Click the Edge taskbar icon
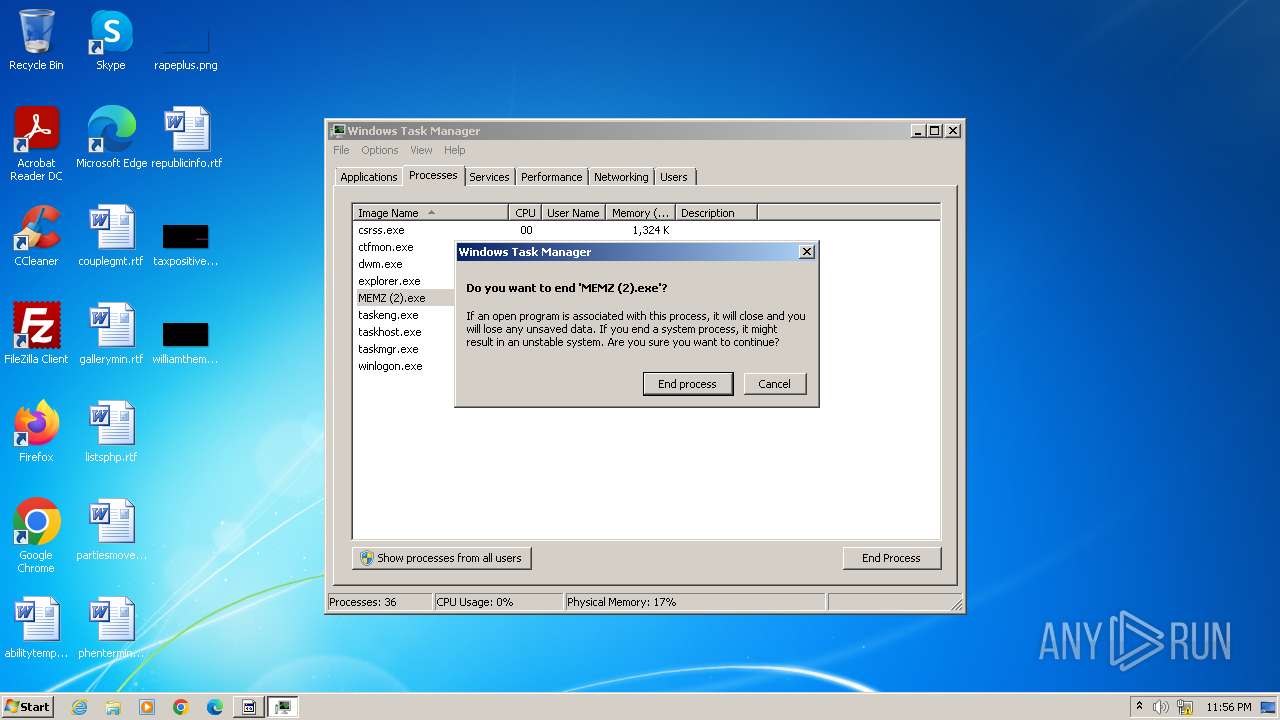The width and height of the screenshot is (1280, 720). pyautogui.click(x=215, y=707)
